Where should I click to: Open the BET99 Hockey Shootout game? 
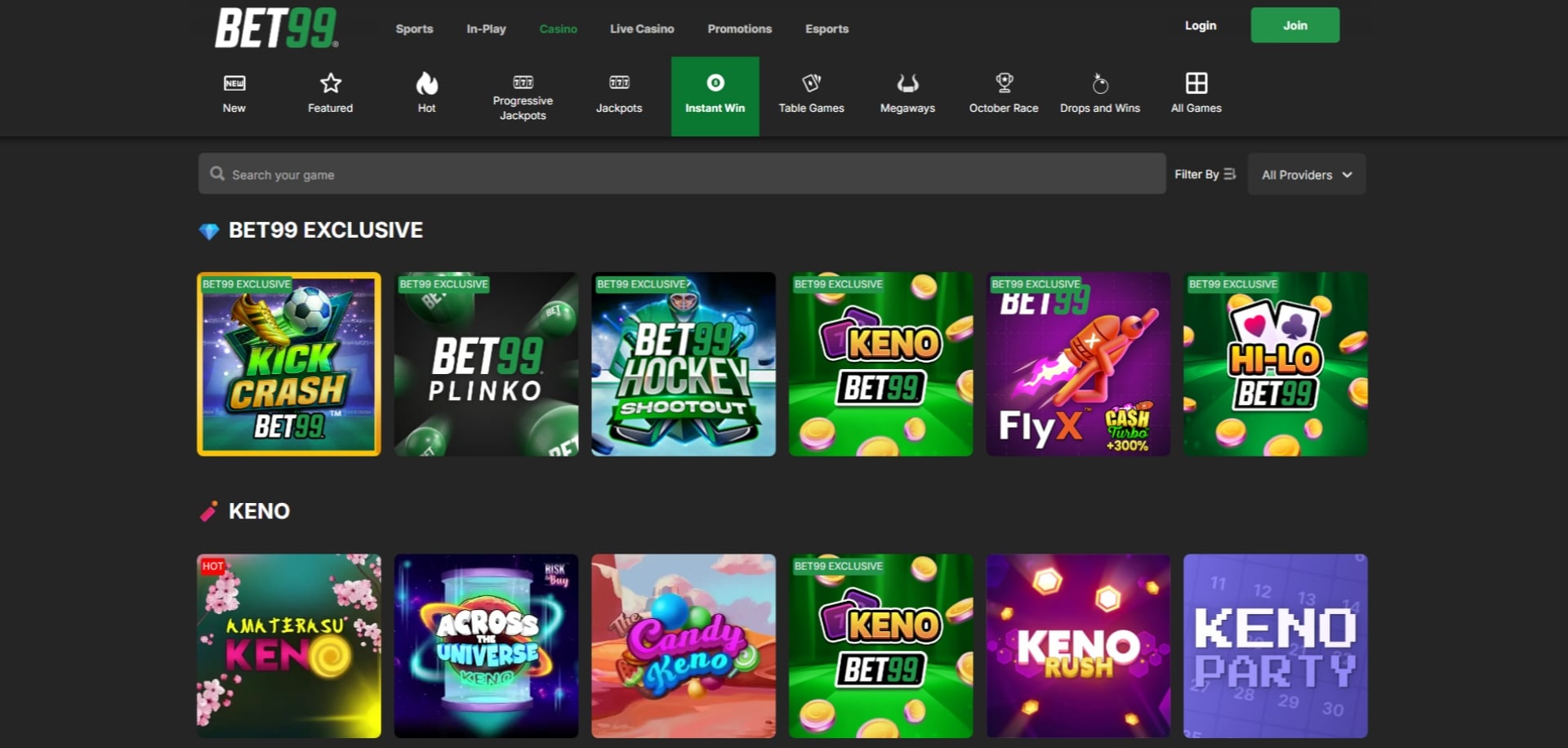tap(684, 364)
